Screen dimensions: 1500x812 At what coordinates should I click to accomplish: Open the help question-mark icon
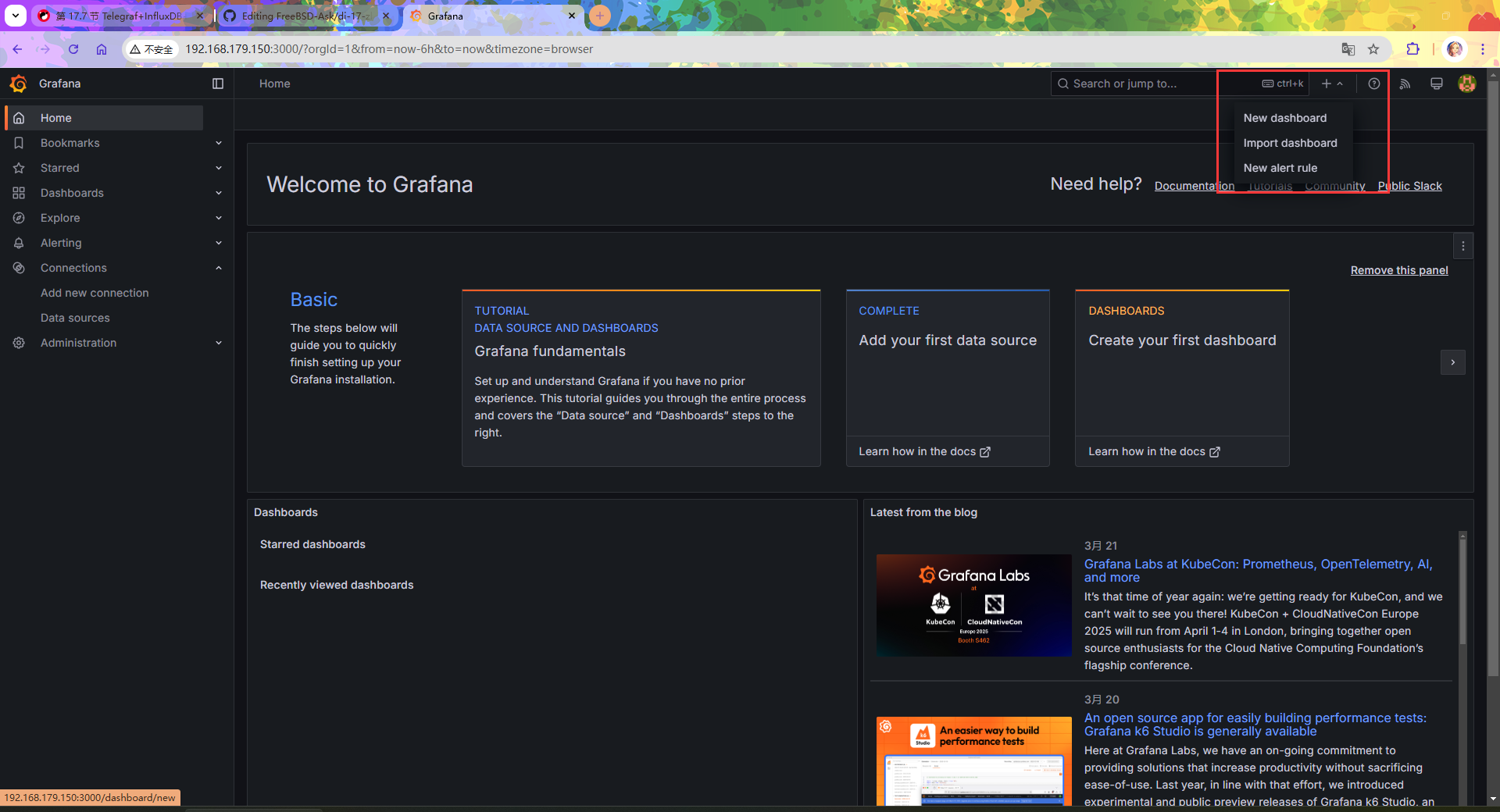[1373, 84]
